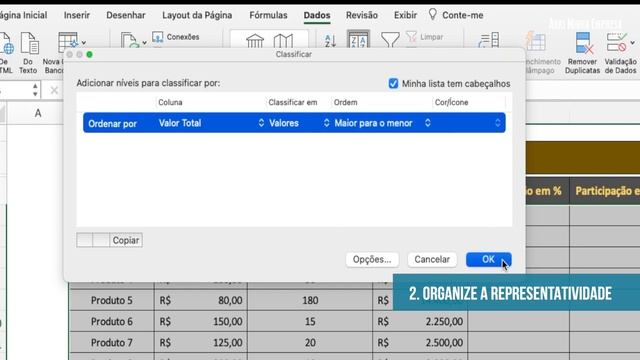Click the Conte-me lightbulb icon

[x=433, y=15]
